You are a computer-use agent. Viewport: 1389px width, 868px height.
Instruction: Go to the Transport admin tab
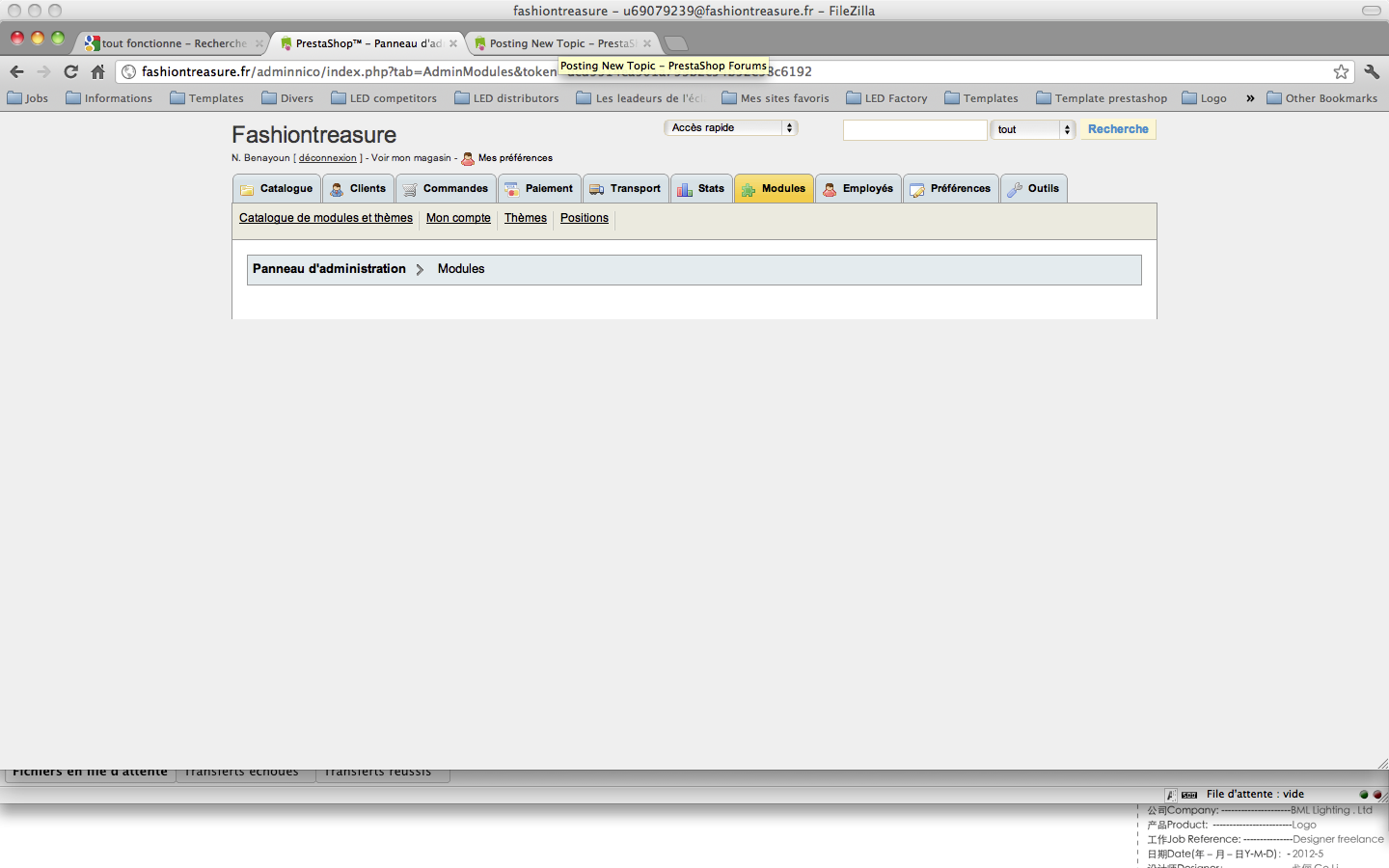tap(625, 189)
